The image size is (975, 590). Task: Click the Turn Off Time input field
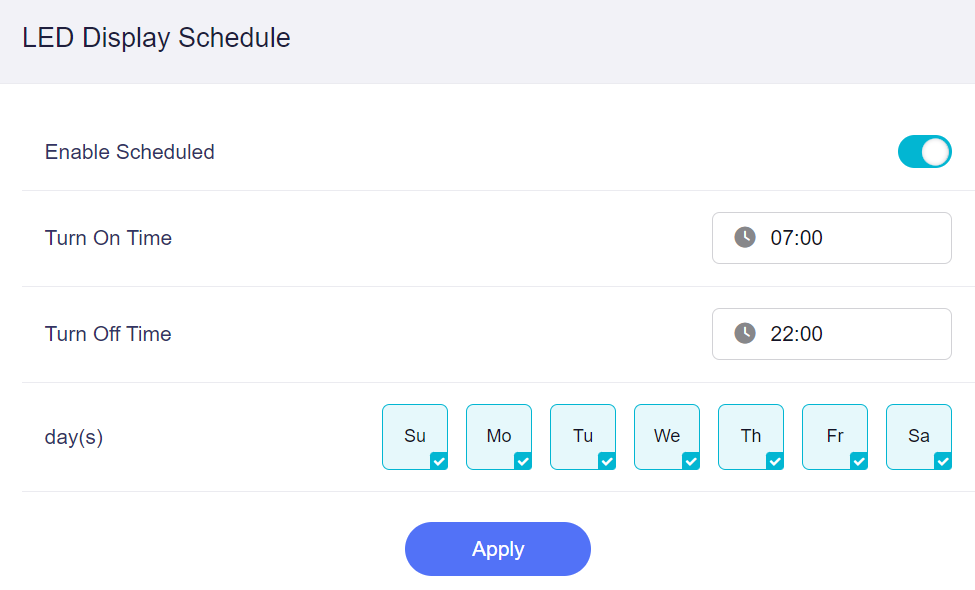click(831, 333)
